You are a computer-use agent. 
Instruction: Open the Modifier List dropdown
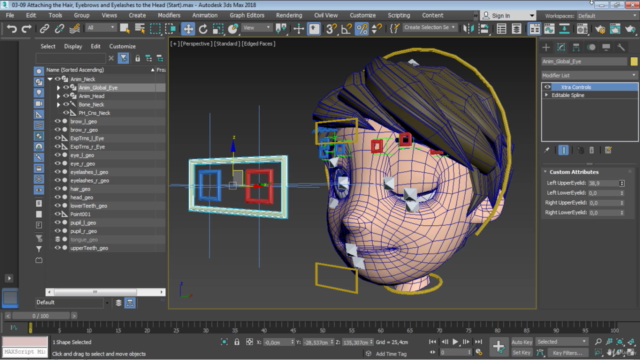[x=589, y=76]
